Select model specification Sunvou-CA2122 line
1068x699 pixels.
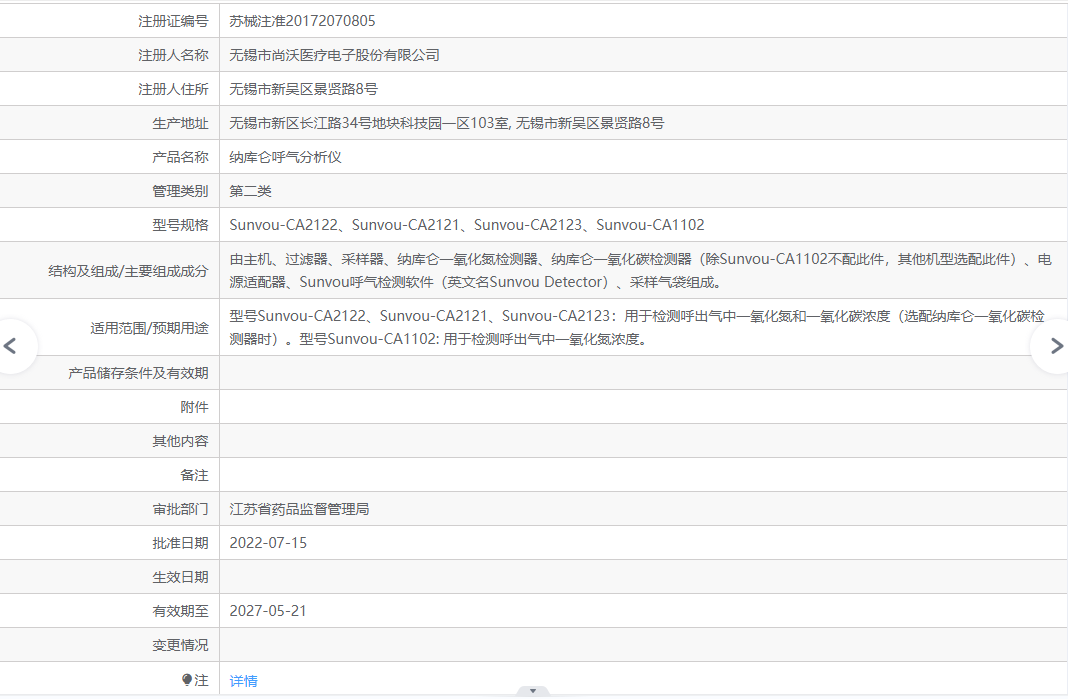[x=467, y=225]
